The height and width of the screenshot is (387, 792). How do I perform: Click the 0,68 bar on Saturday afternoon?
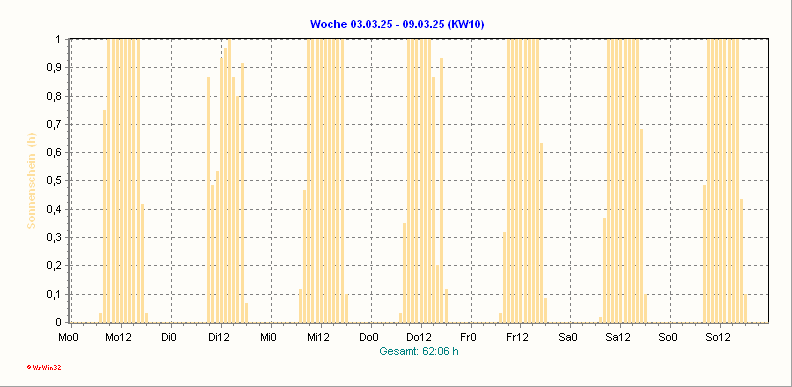point(641,226)
